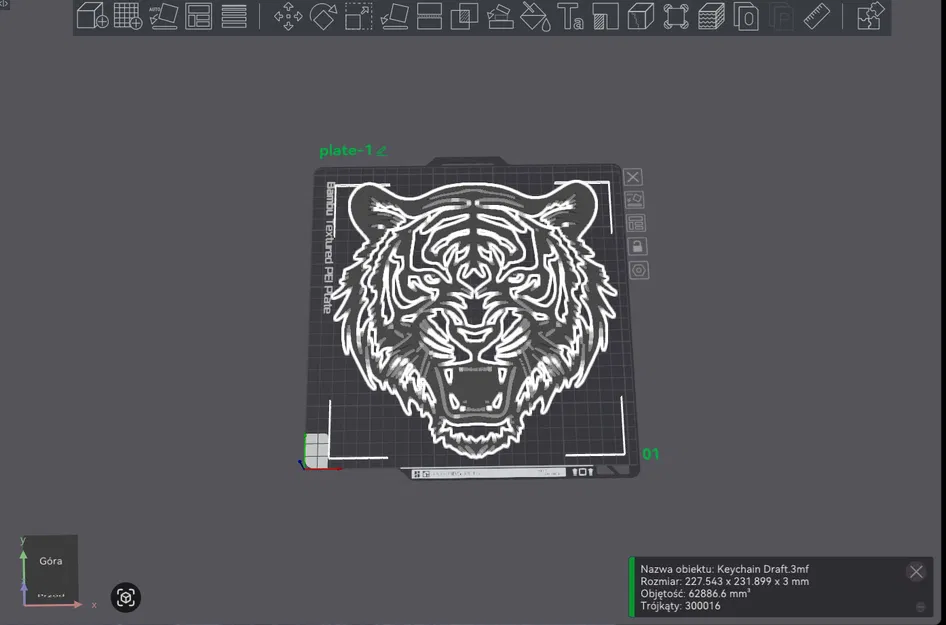The height and width of the screenshot is (625, 946).
Task: Add a new object to the plate
Action: pyautogui.click(x=92, y=17)
